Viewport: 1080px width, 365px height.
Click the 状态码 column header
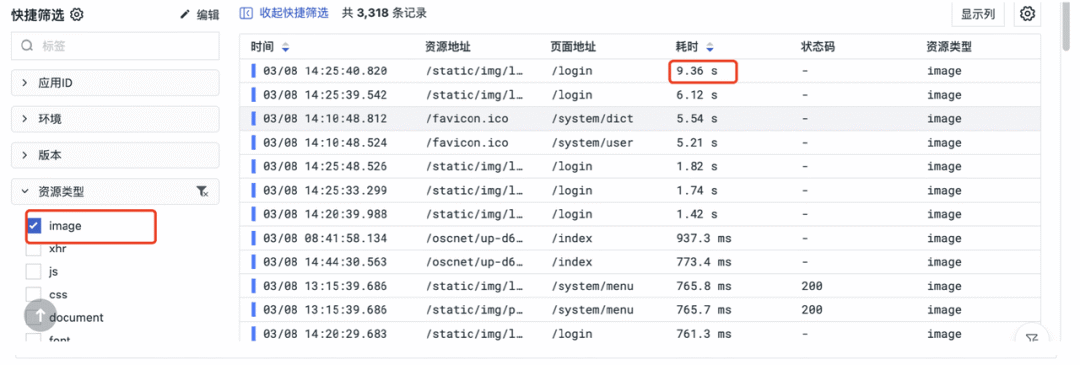(x=818, y=48)
